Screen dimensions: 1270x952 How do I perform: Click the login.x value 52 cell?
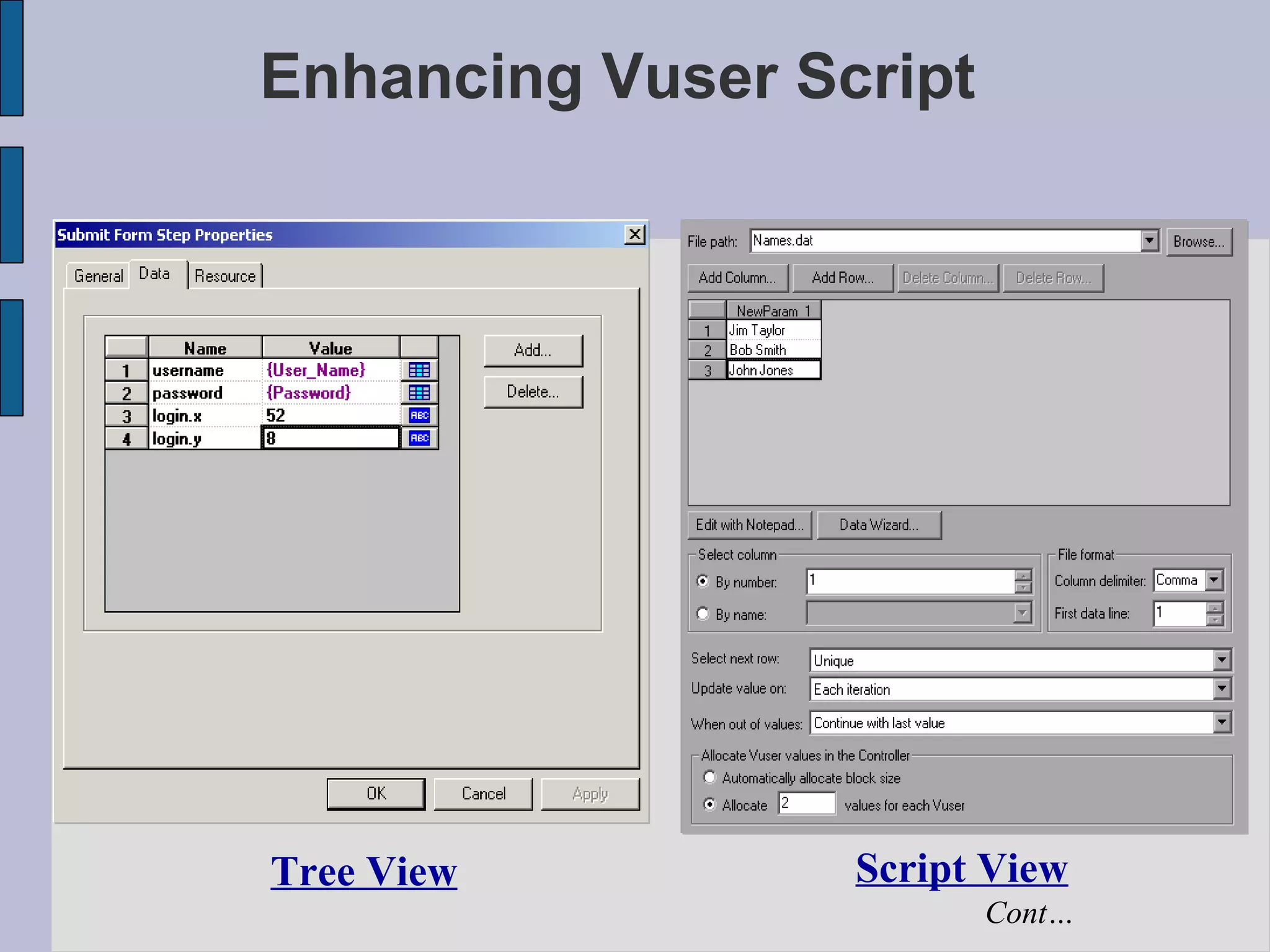(331, 415)
